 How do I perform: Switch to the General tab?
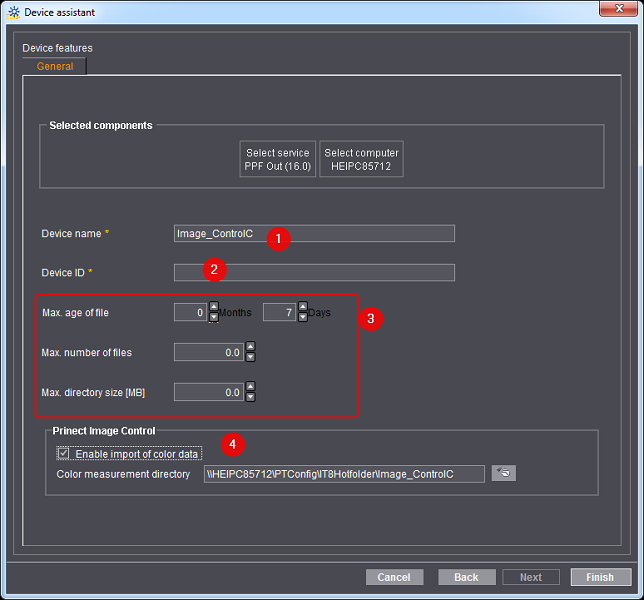click(55, 66)
